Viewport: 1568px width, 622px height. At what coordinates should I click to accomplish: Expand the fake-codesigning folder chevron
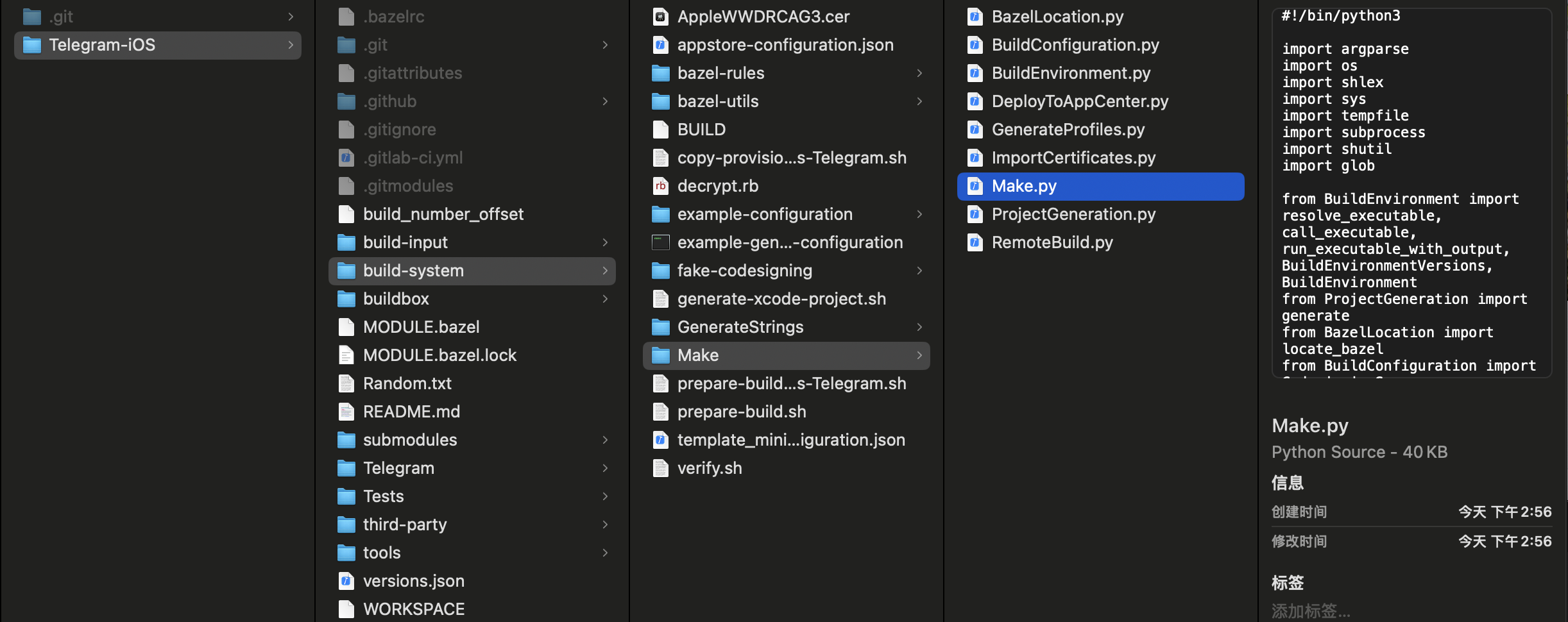click(x=919, y=271)
